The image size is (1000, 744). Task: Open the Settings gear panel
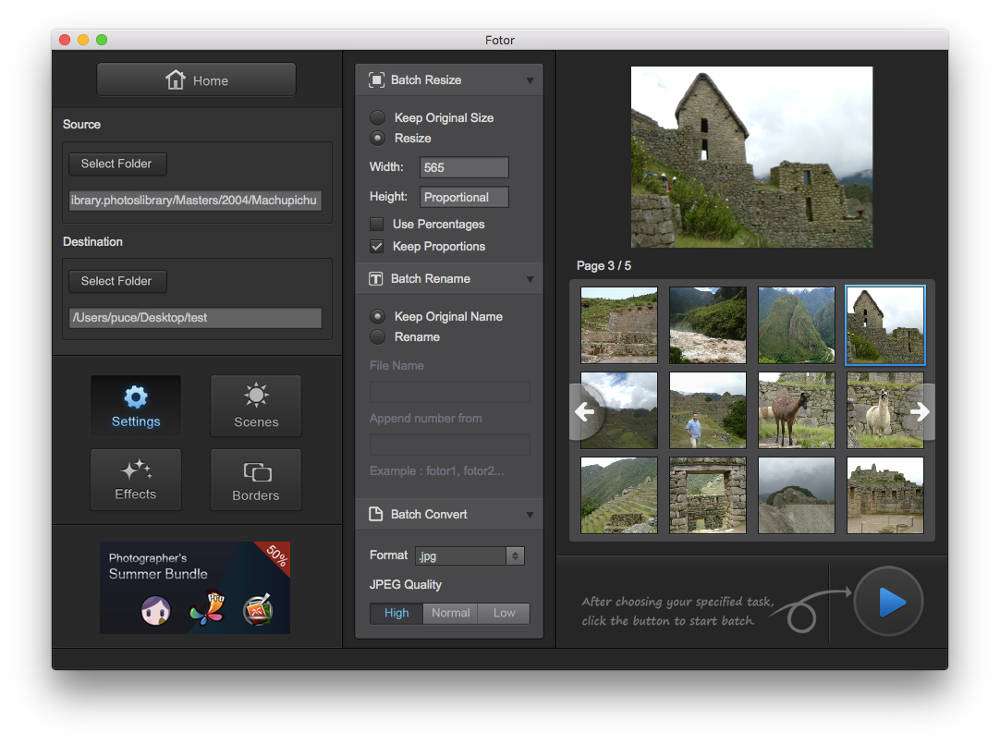136,406
